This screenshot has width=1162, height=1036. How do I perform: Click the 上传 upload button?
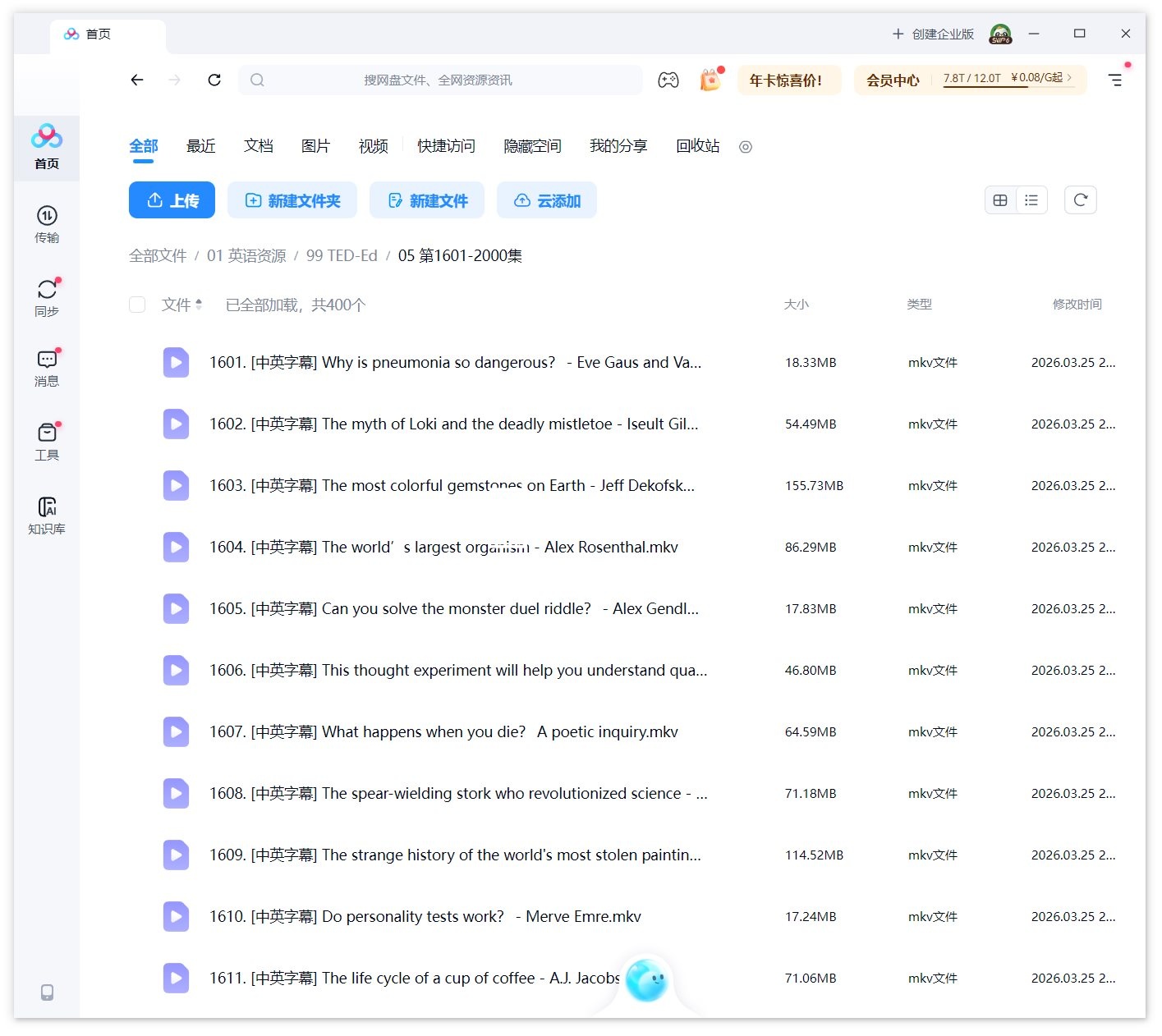pyautogui.click(x=172, y=200)
